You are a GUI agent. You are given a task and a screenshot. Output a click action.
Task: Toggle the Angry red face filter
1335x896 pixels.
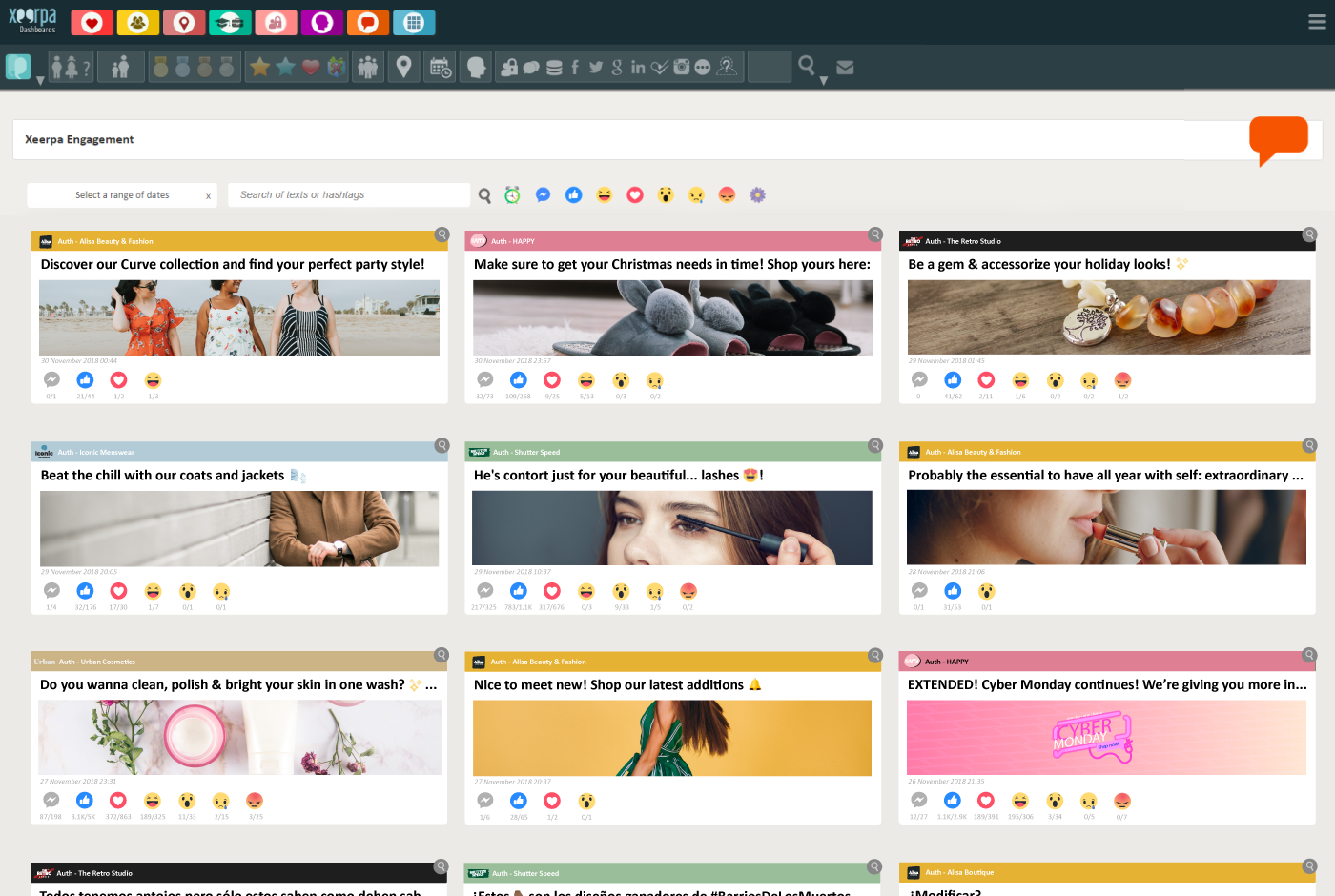pyautogui.click(x=727, y=194)
